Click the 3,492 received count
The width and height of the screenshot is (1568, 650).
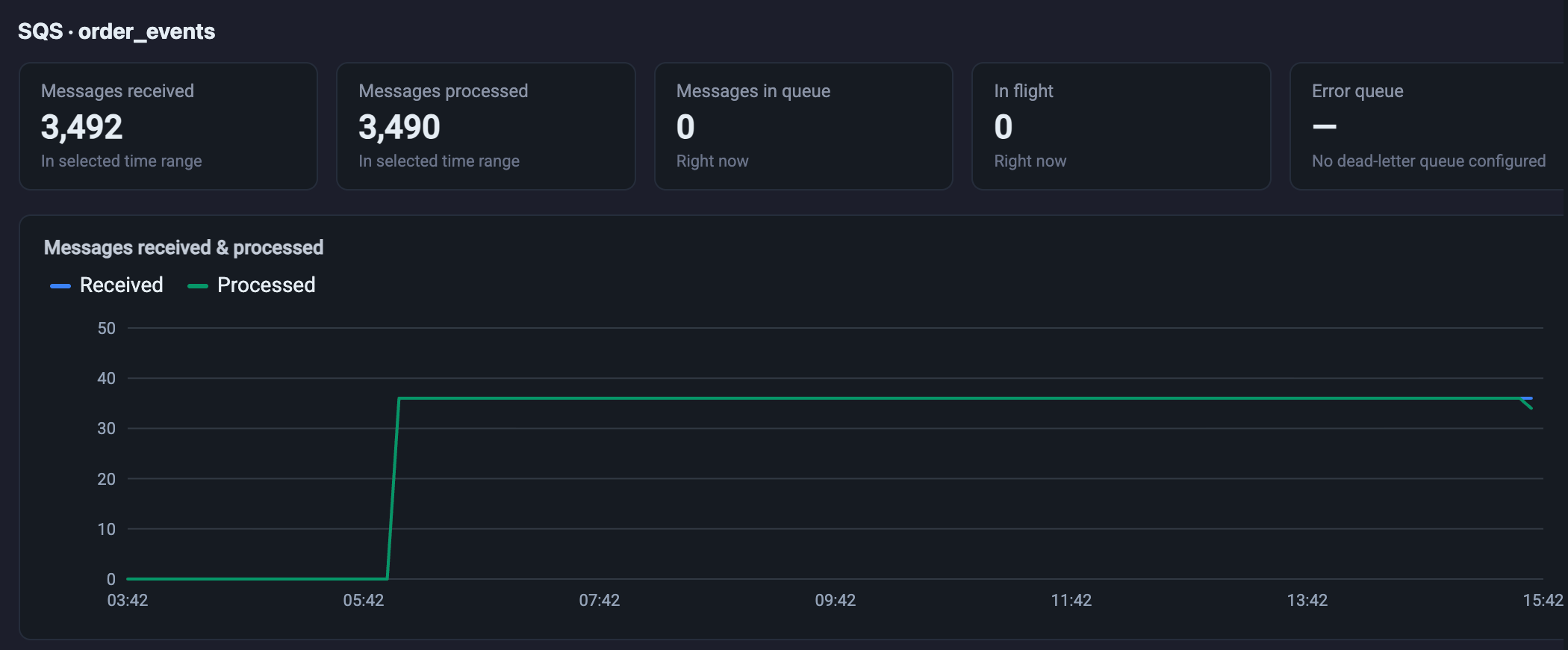point(81,127)
